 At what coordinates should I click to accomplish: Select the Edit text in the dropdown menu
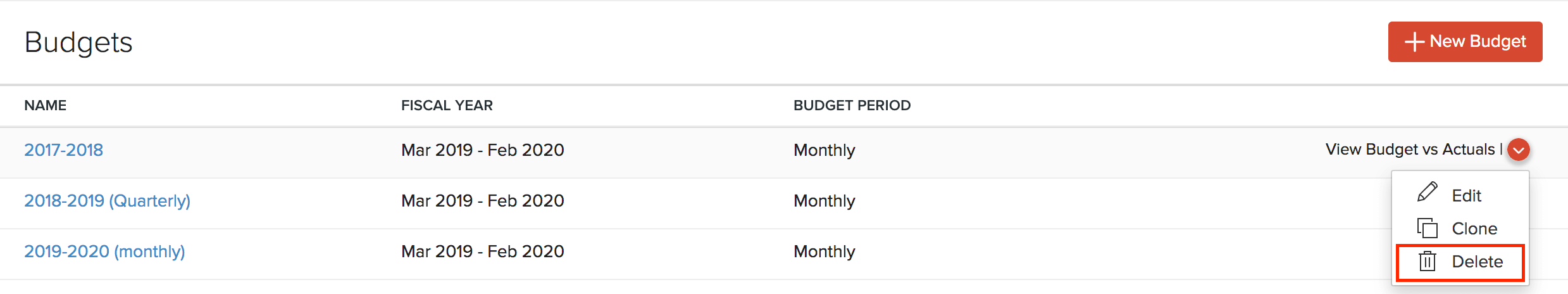(1467, 196)
